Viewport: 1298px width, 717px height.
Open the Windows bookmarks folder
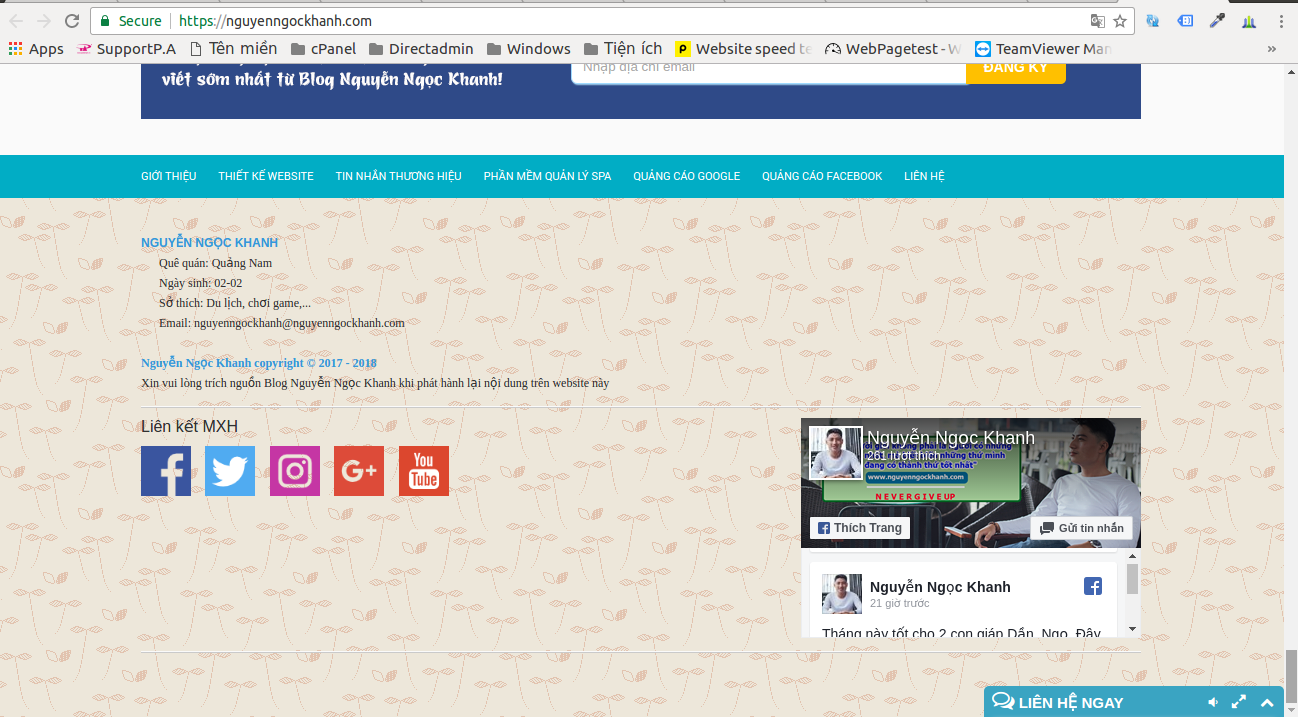[x=529, y=49]
